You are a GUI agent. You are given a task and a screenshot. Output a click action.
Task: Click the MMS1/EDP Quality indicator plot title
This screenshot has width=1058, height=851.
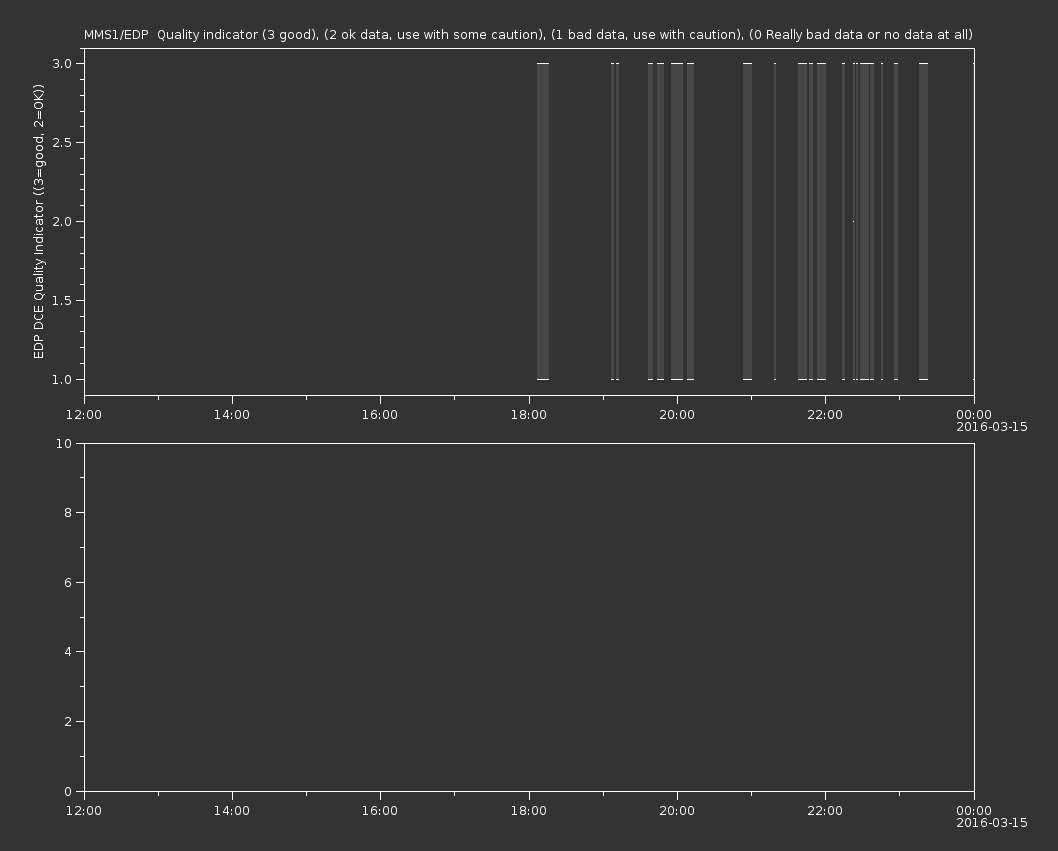(528, 34)
